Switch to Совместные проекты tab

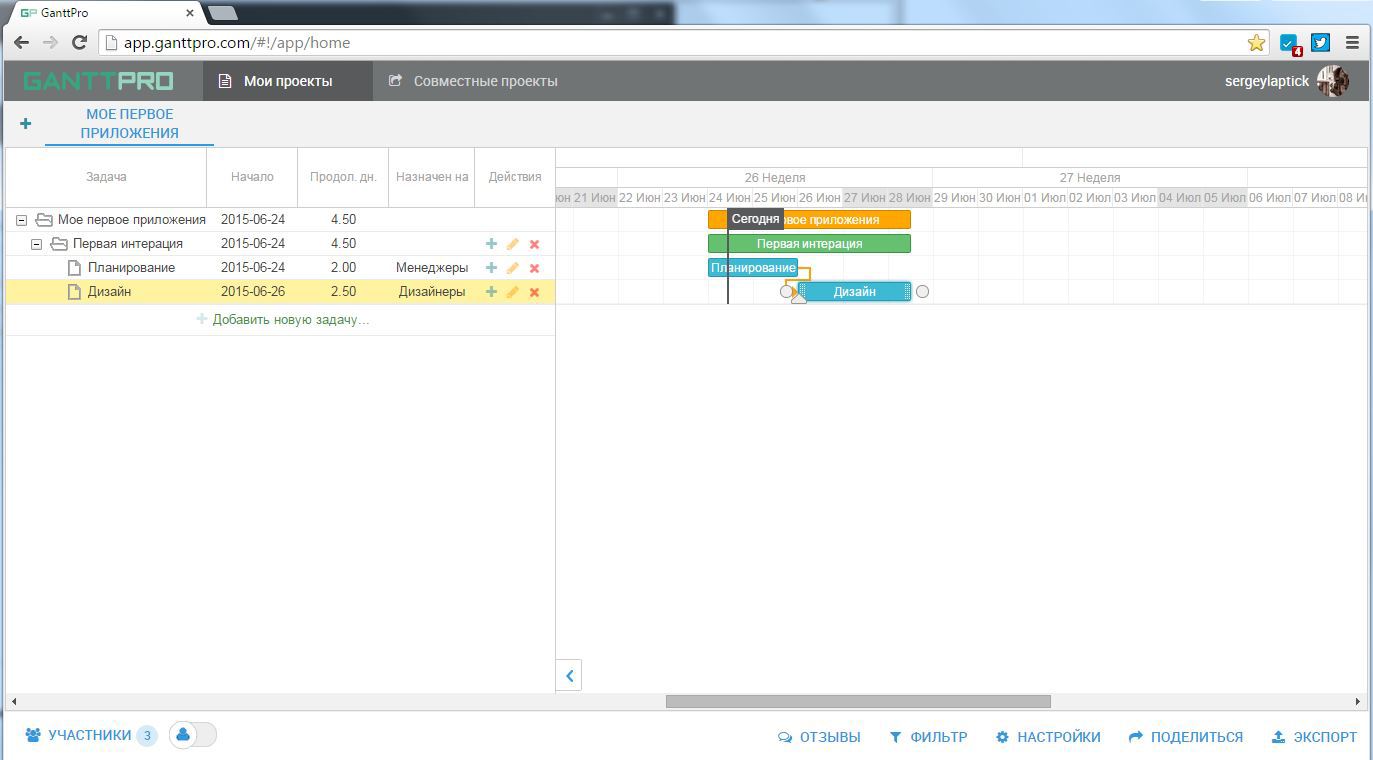[x=473, y=81]
